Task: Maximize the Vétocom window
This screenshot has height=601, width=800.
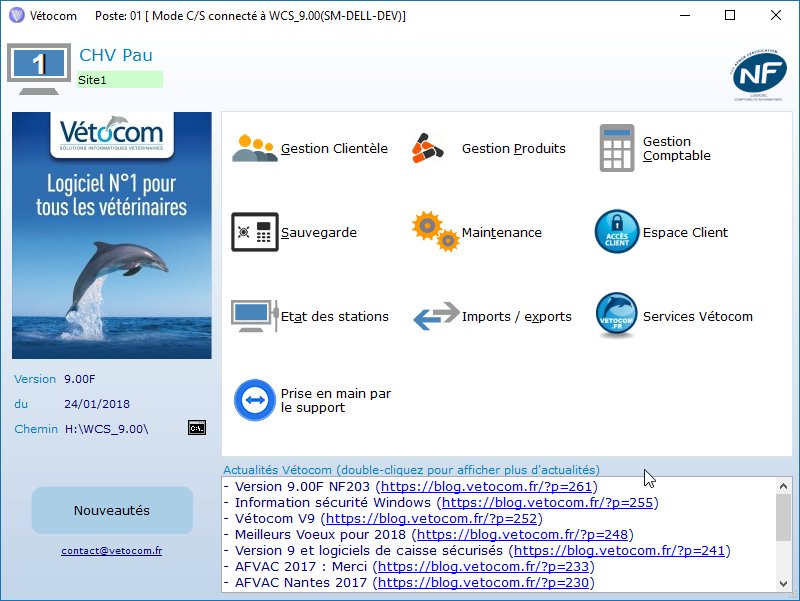Action: click(x=730, y=15)
